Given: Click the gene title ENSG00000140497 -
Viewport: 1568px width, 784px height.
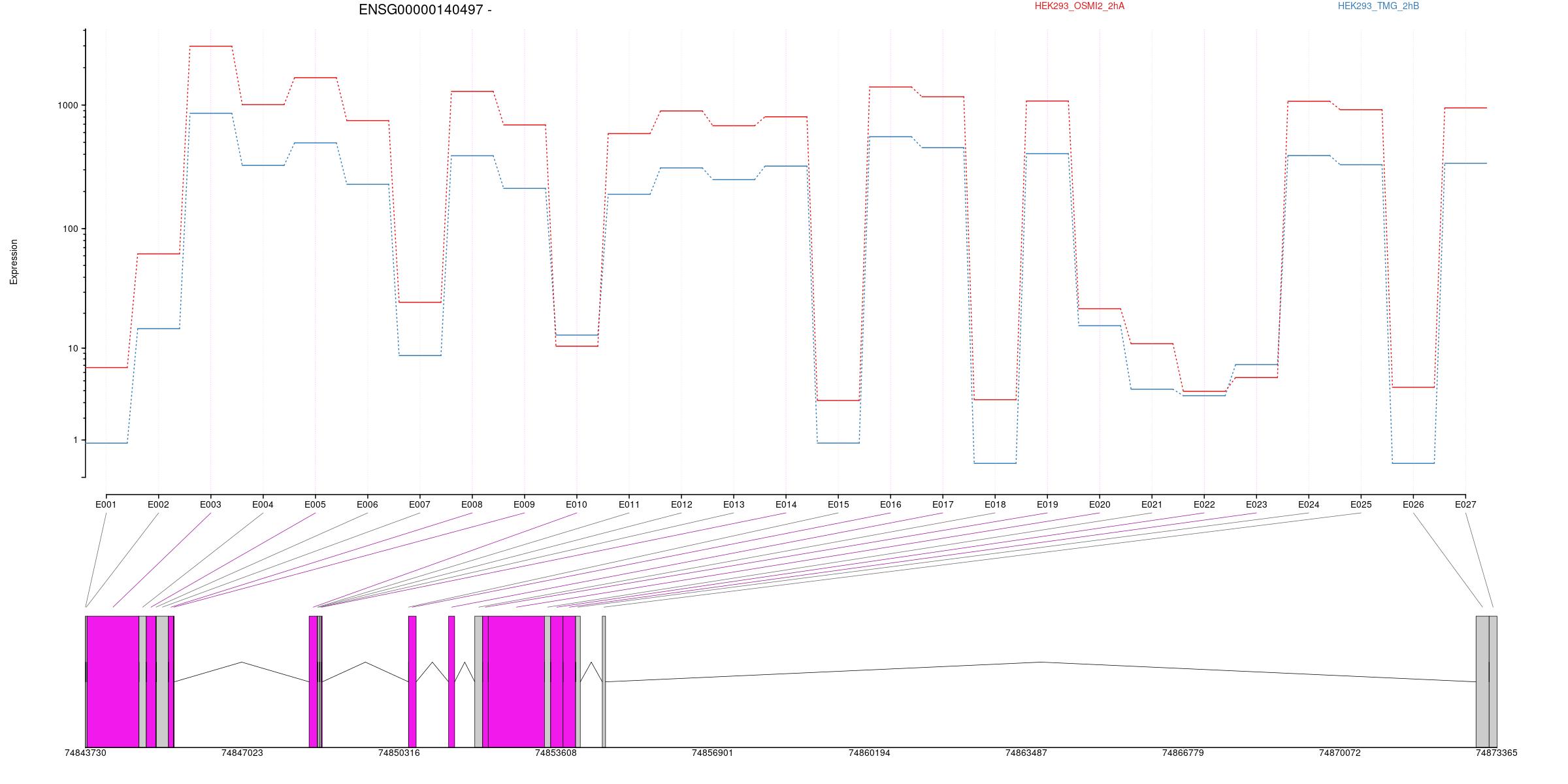Looking at the screenshot, I should coord(425,10).
